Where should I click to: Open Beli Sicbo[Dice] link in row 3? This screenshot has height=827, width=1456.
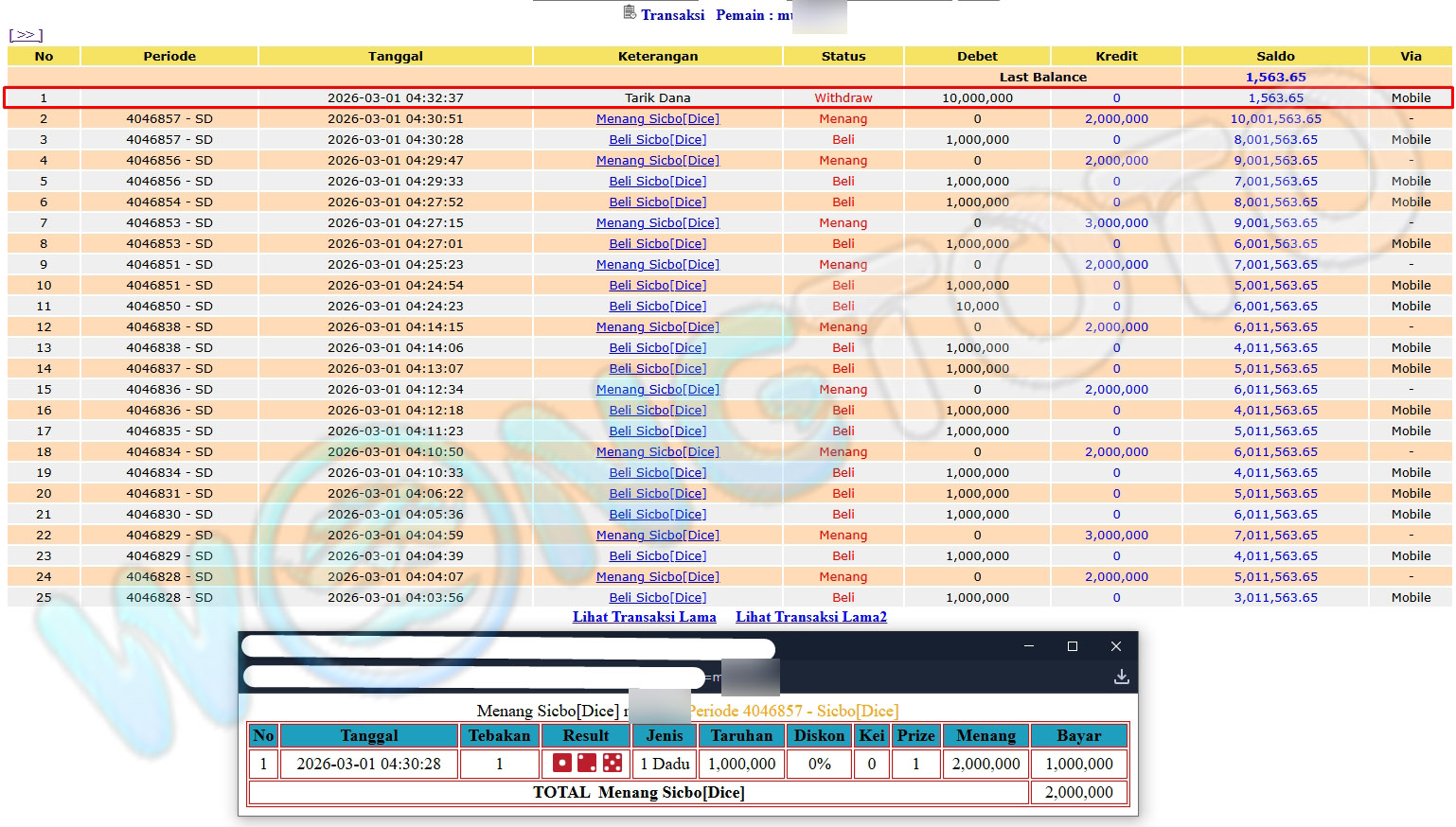(x=657, y=139)
